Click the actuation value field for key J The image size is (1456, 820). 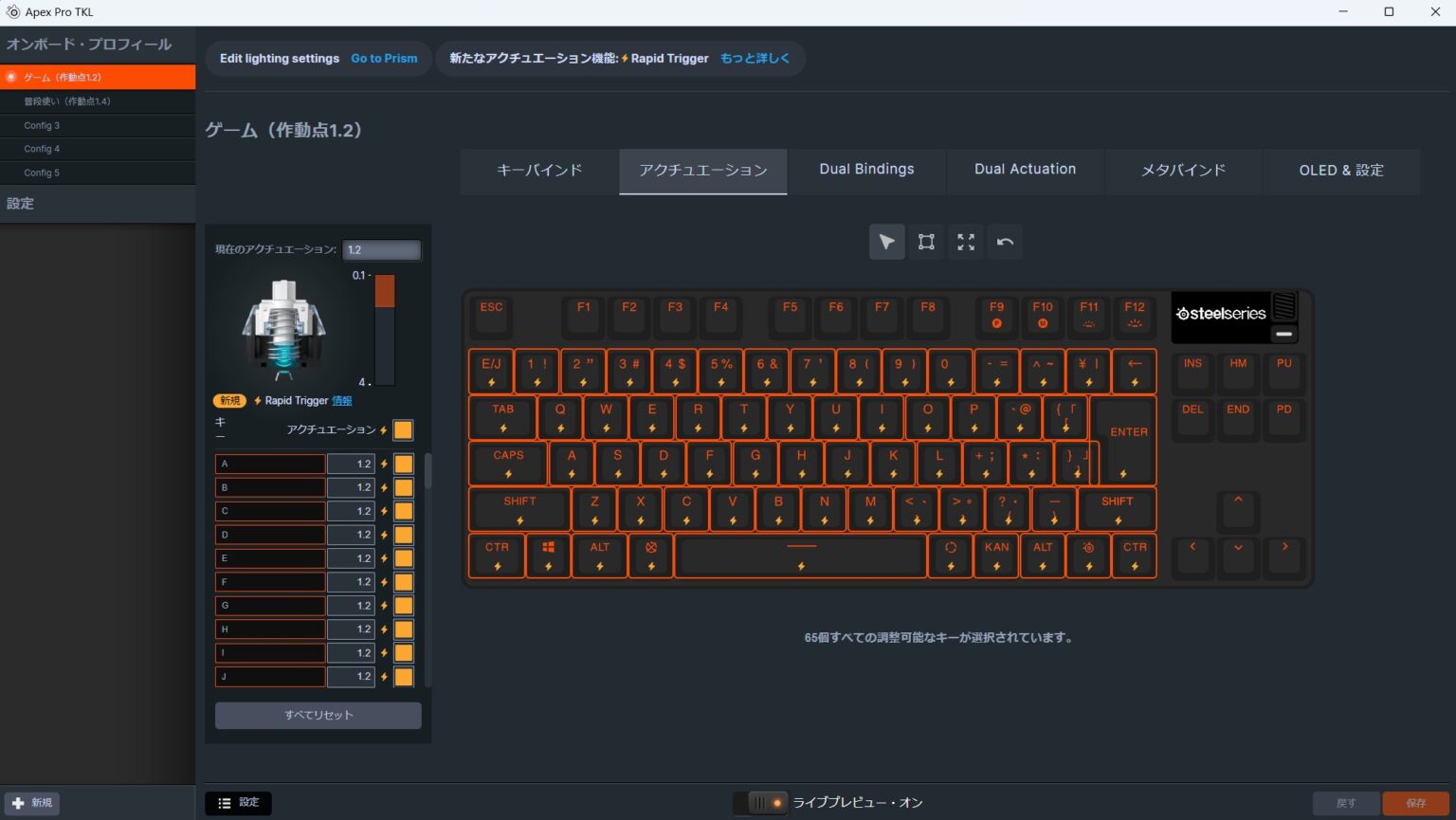click(351, 677)
